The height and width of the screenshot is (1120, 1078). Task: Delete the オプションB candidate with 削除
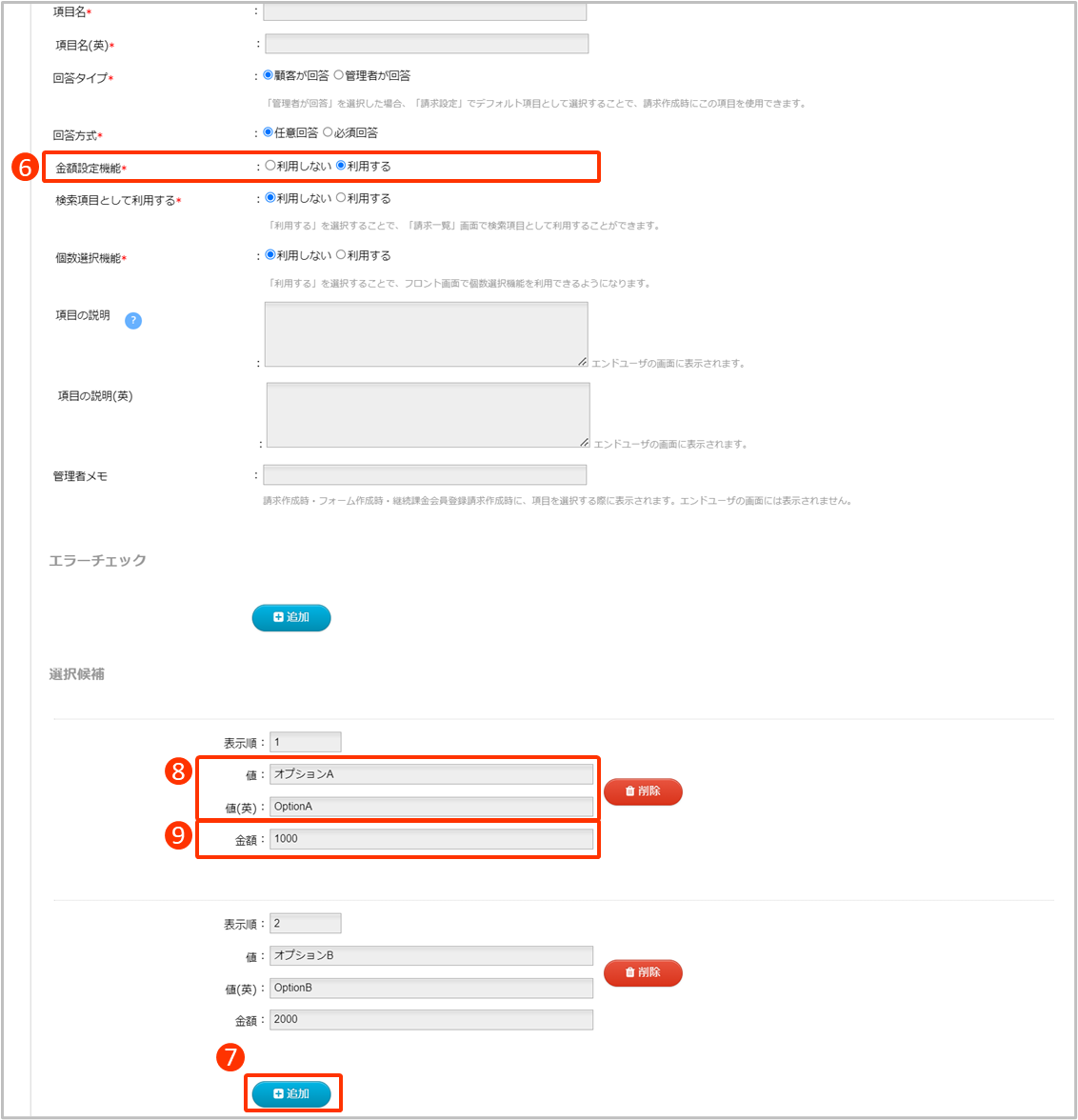pyautogui.click(x=643, y=972)
